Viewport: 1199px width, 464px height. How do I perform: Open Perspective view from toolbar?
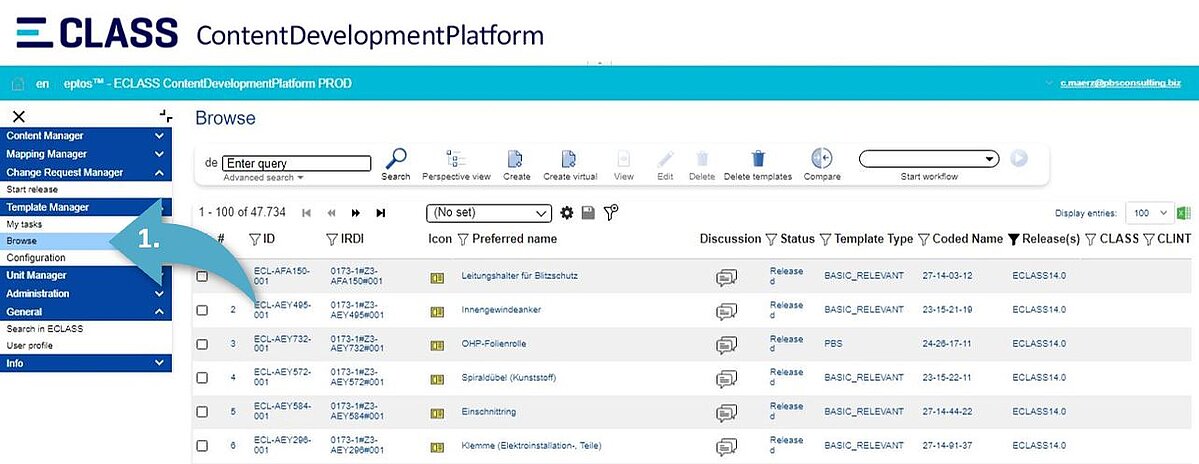click(456, 159)
